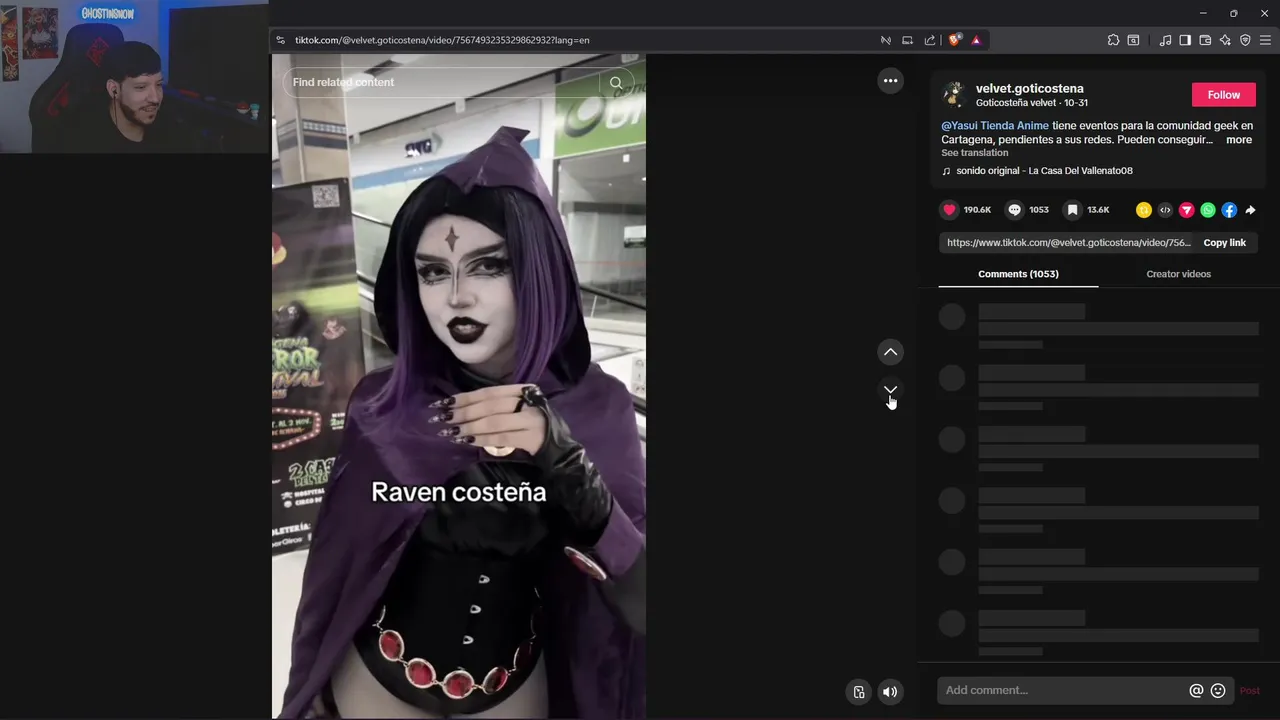Viewport: 1280px width, 720px height.
Task: Open the Brave Wallet icon
Action: [x=1205, y=40]
